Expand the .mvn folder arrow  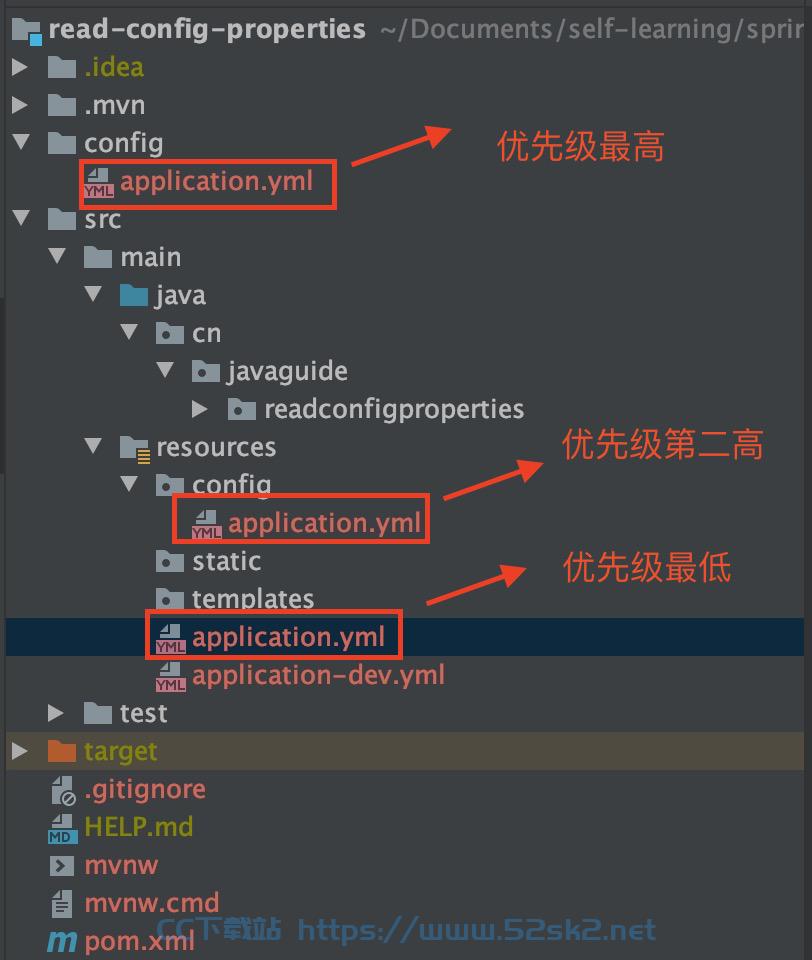pyautogui.click(x=20, y=105)
